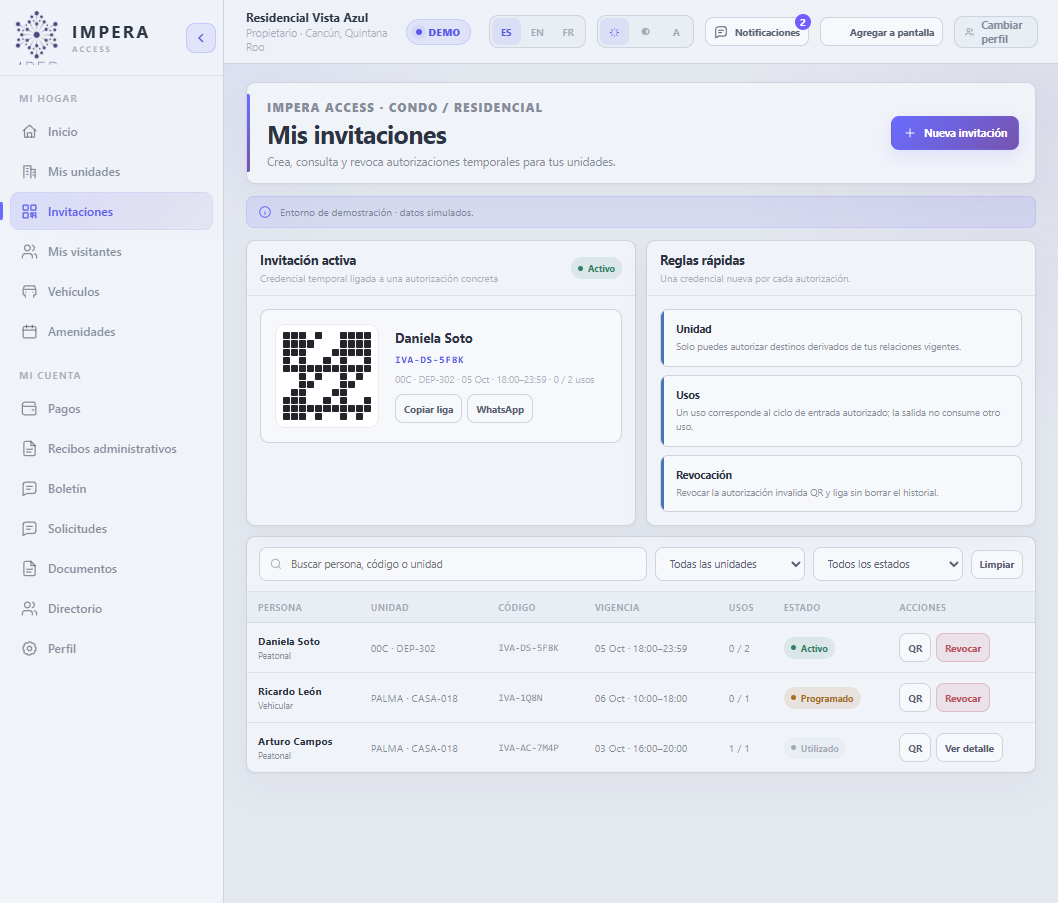This screenshot has height=903, width=1058.
Task: Click the Directorio contacts icon
Action: tap(30, 608)
